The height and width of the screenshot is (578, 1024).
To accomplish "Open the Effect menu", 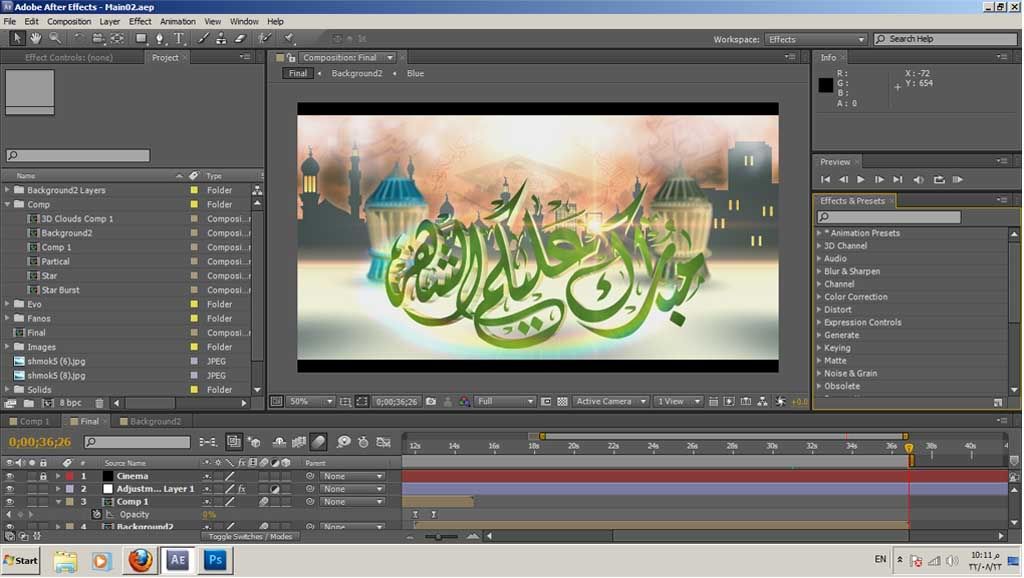I will pyautogui.click(x=140, y=22).
